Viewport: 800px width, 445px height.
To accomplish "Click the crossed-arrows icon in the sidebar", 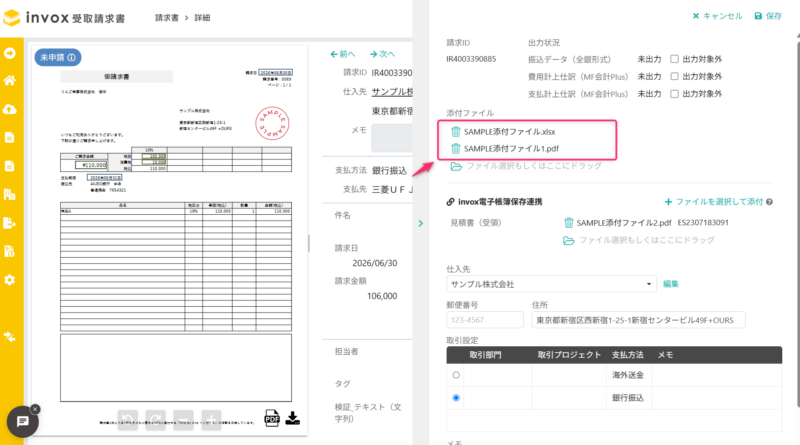I will pos(10,337).
